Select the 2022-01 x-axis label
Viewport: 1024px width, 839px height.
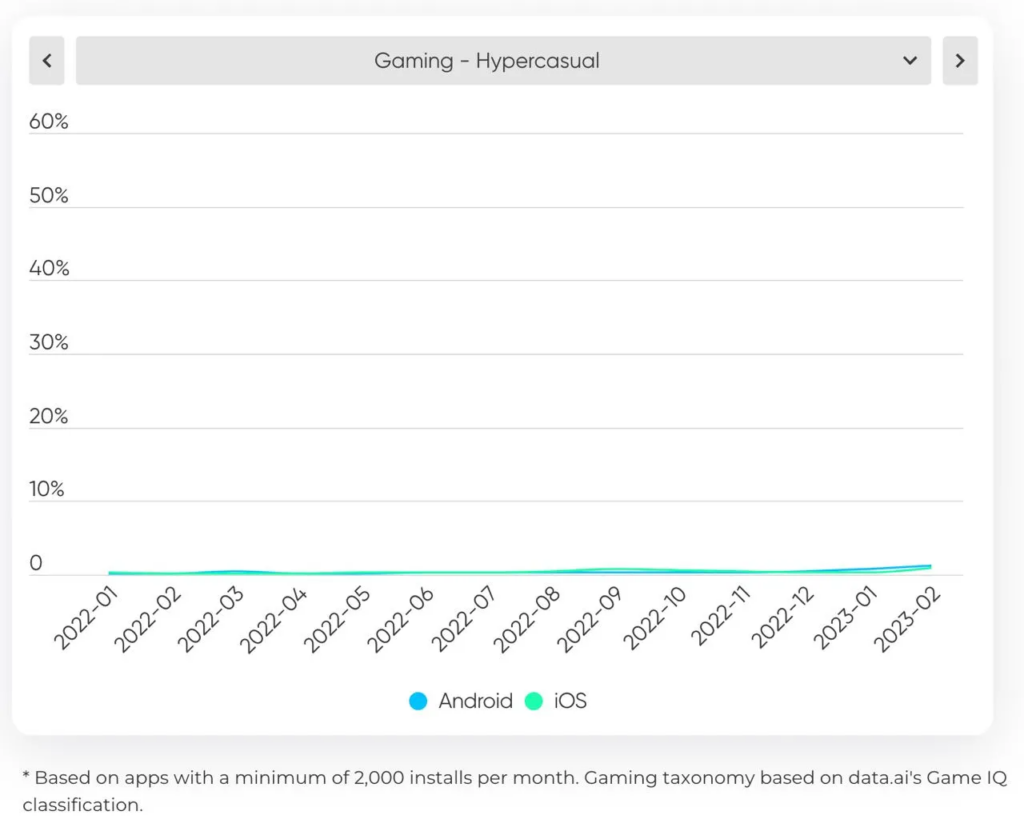click(x=85, y=621)
